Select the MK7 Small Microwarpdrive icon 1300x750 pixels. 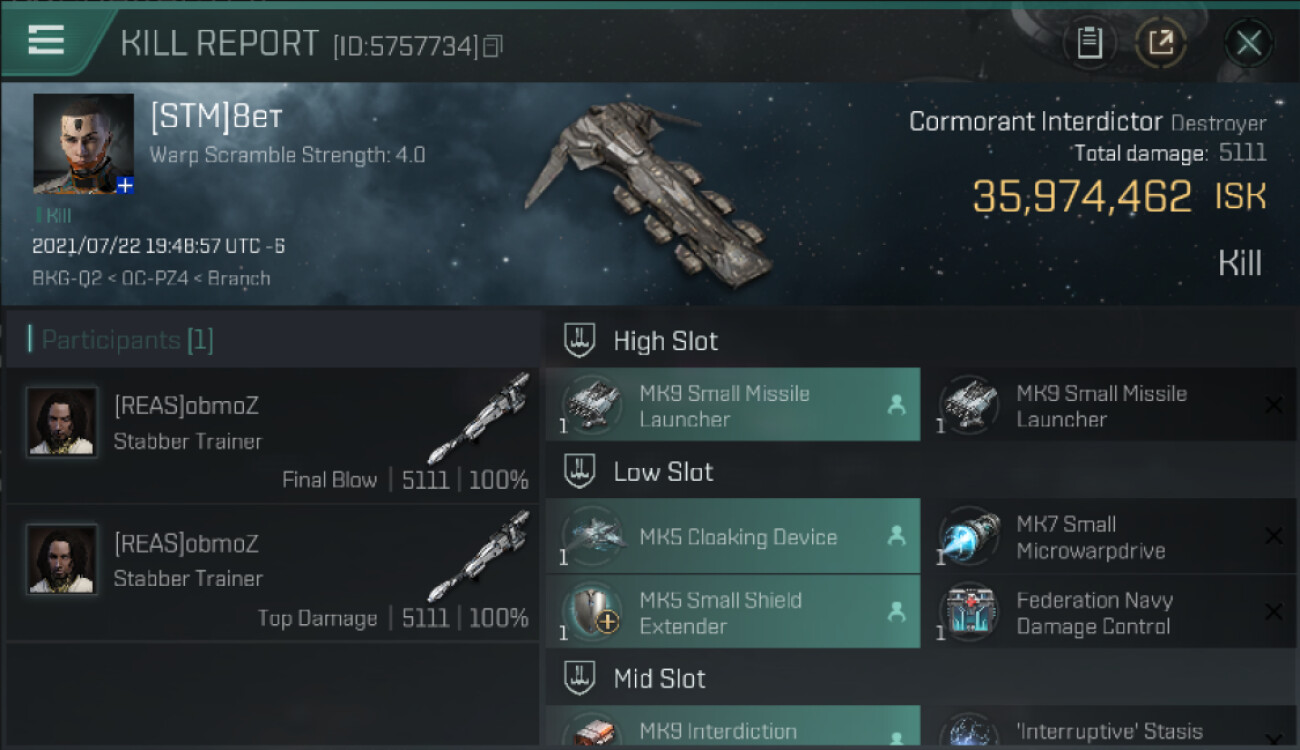[969, 537]
